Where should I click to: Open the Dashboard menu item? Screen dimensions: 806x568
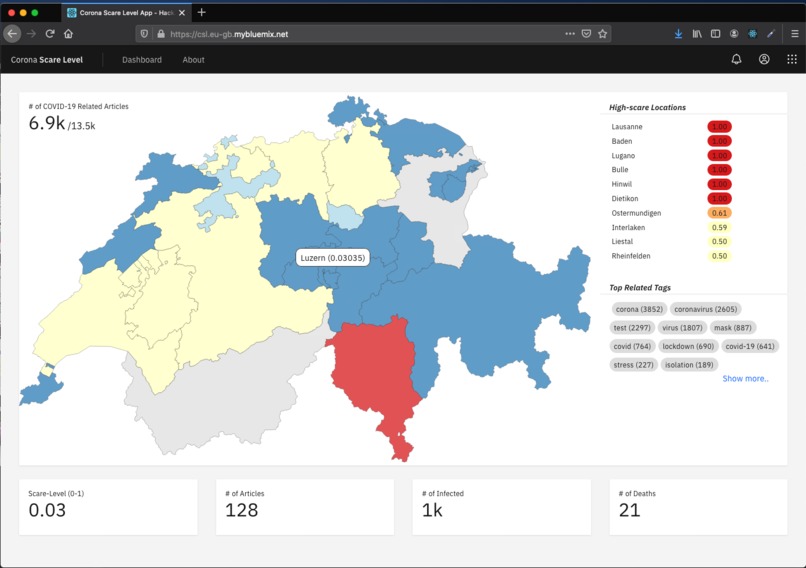point(142,60)
